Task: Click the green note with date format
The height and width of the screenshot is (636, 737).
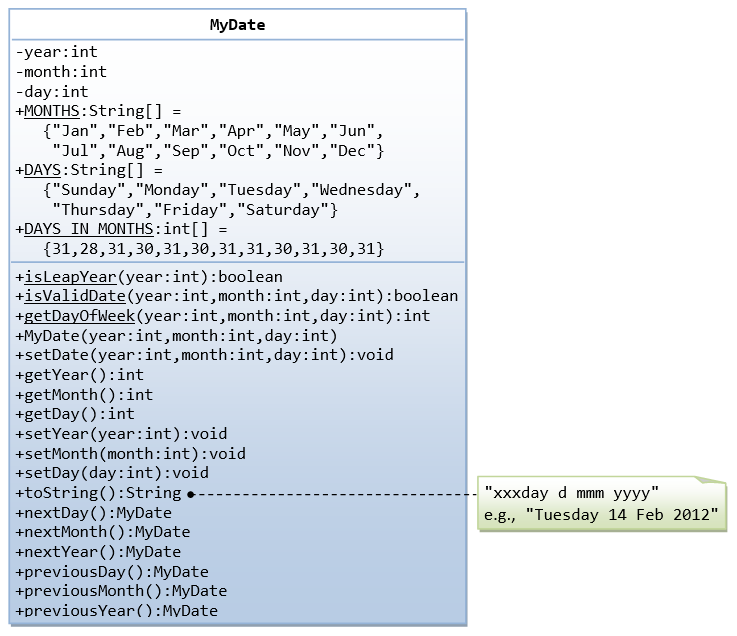Action: [x=600, y=504]
